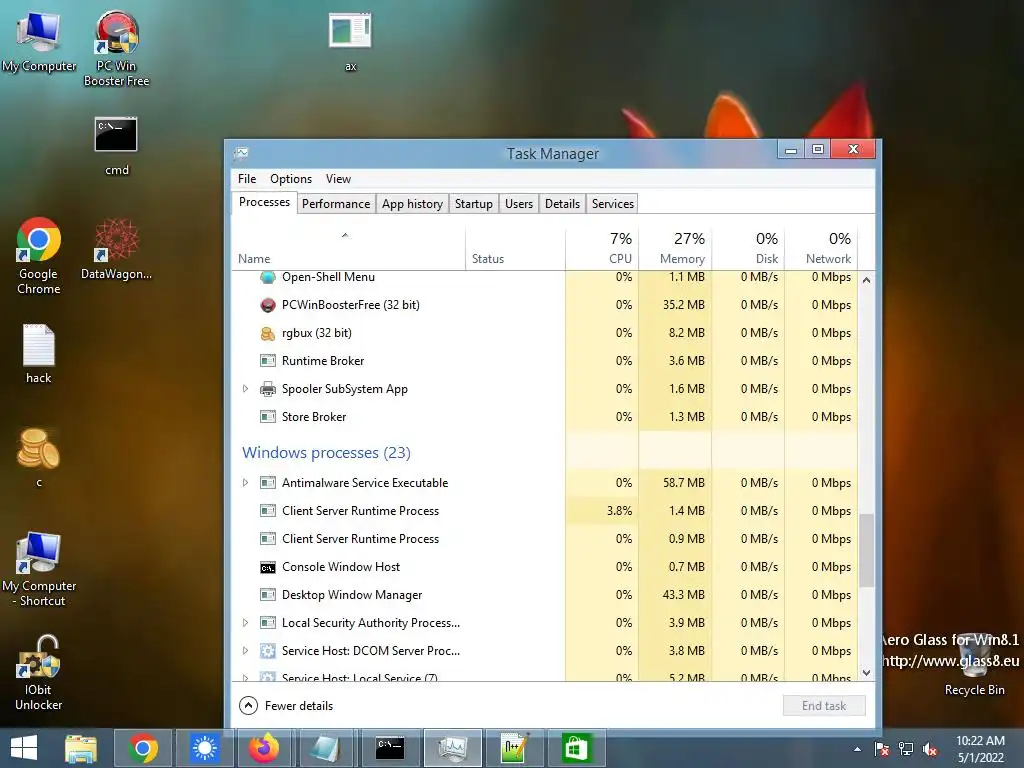The height and width of the screenshot is (768, 1024).
Task: Select the rgbux (32 bit) process
Action: click(x=545, y=333)
